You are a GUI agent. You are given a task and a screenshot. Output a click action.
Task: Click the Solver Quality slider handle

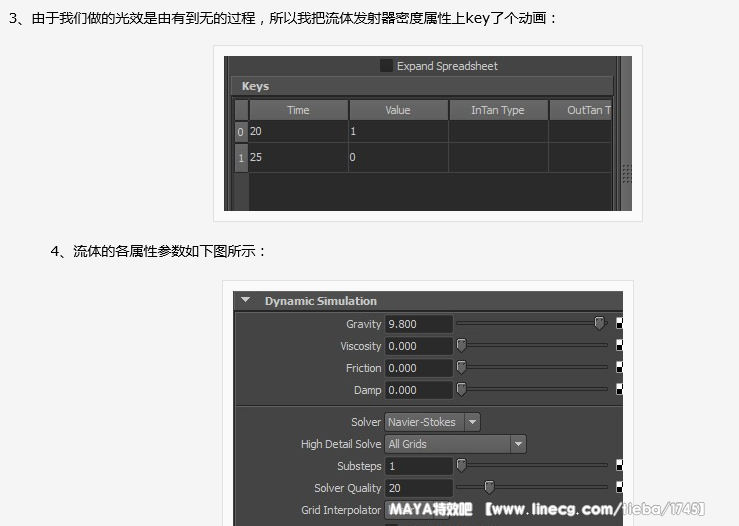click(x=489, y=487)
